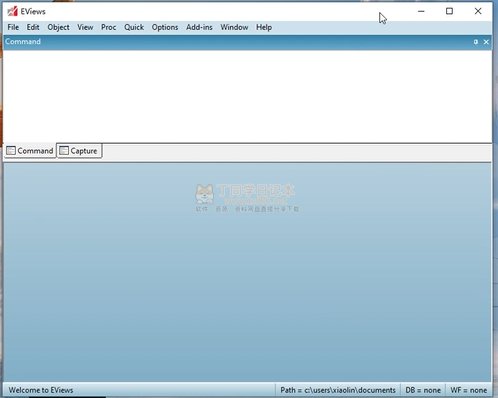This screenshot has height=398, width=498.
Task: Switch to the Command tab
Action: coord(30,151)
